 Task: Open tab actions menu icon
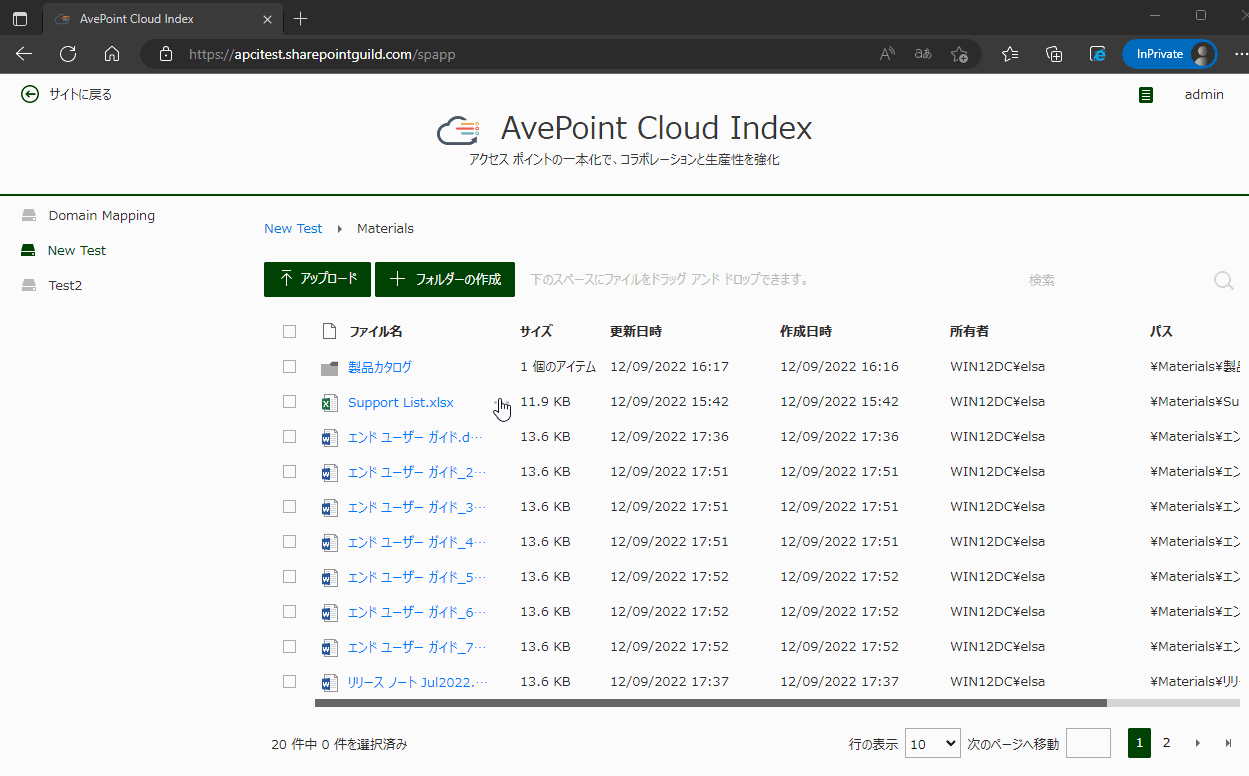(x=19, y=18)
